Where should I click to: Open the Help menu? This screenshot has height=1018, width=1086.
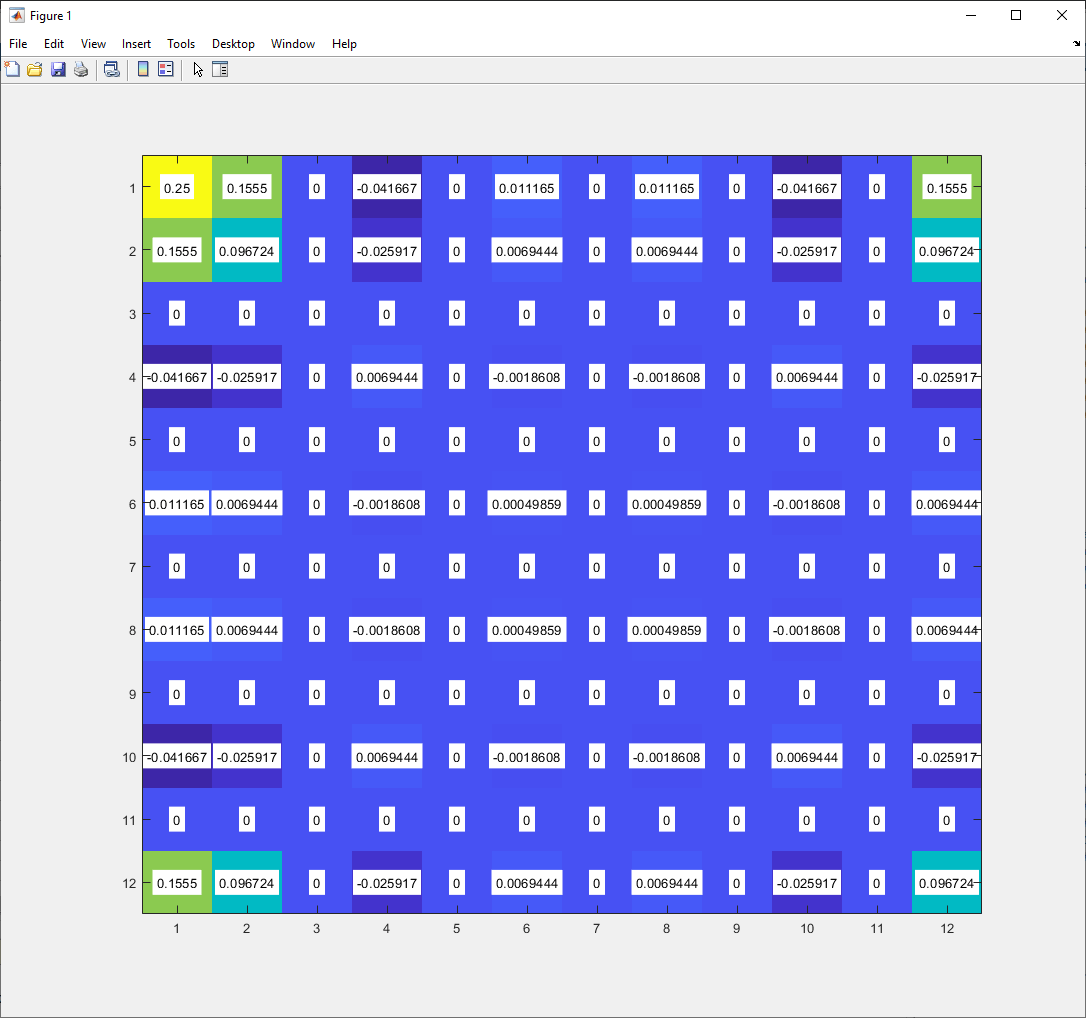[344, 44]
